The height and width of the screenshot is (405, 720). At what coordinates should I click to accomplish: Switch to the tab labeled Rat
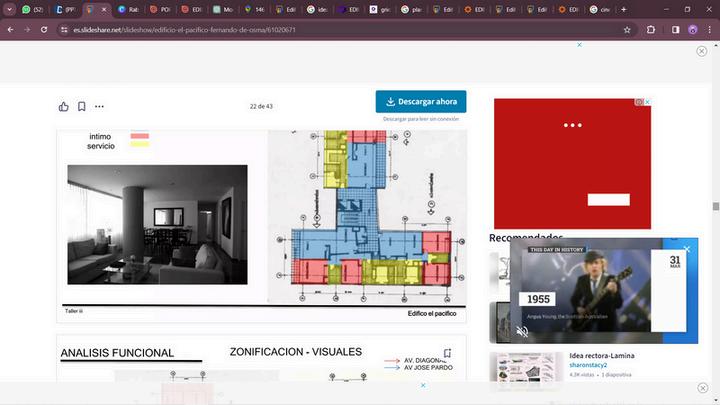click(129, 9)
